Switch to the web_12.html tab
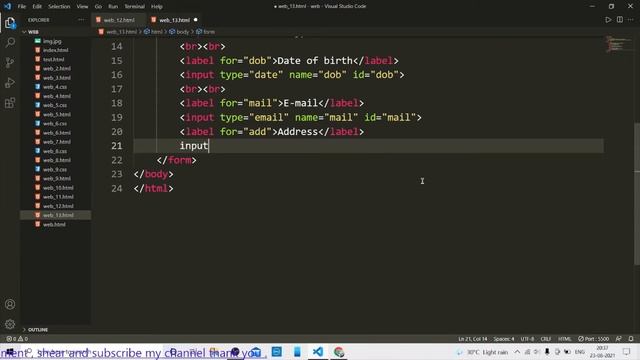640x360 pixels. tap(119, 20)
